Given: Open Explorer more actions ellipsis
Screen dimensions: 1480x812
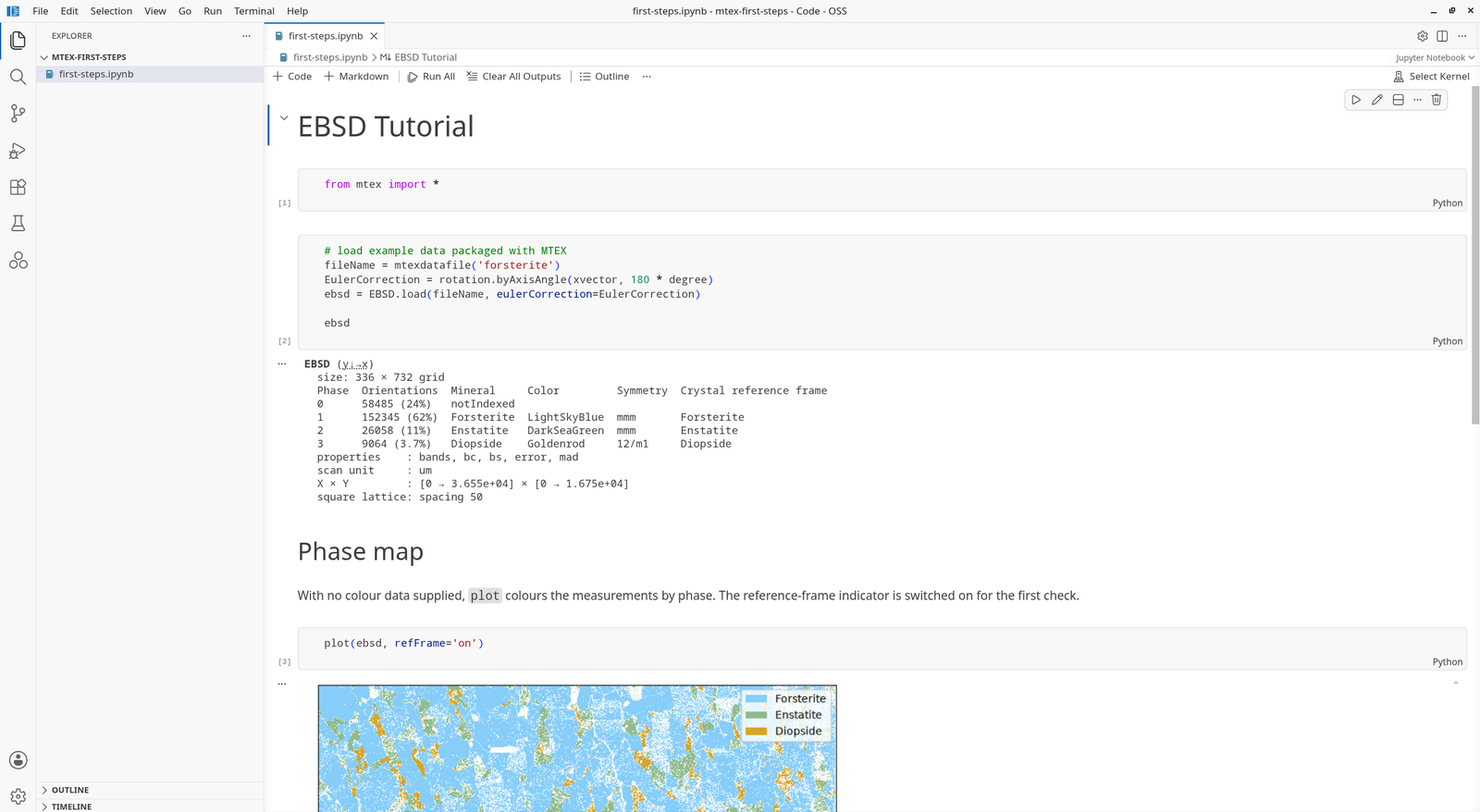Looking at the screenshot, I should [246, 36].
